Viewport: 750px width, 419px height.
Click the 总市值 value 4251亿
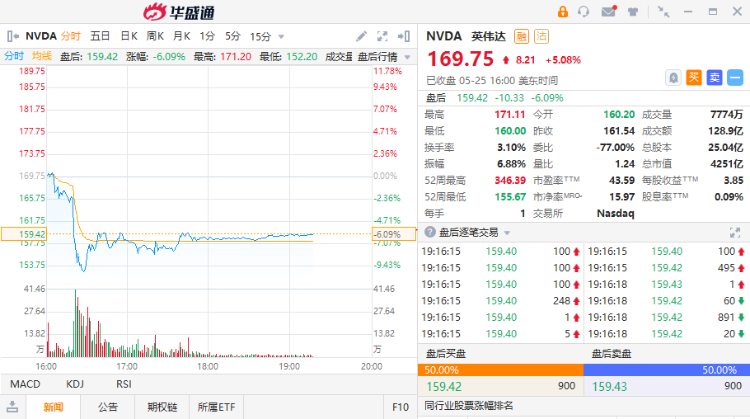[726, 164]
